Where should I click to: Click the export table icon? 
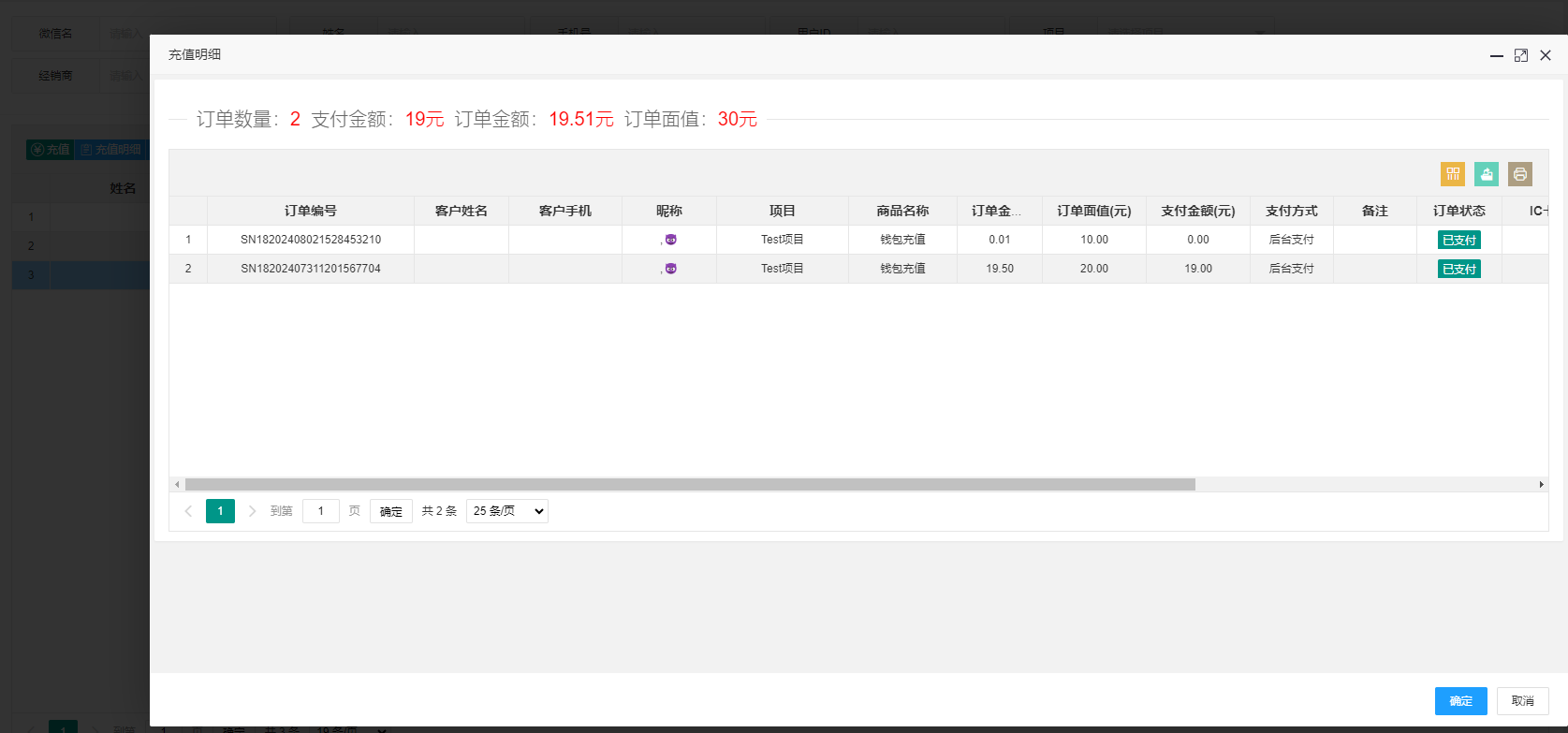[x=1487, y=174]
